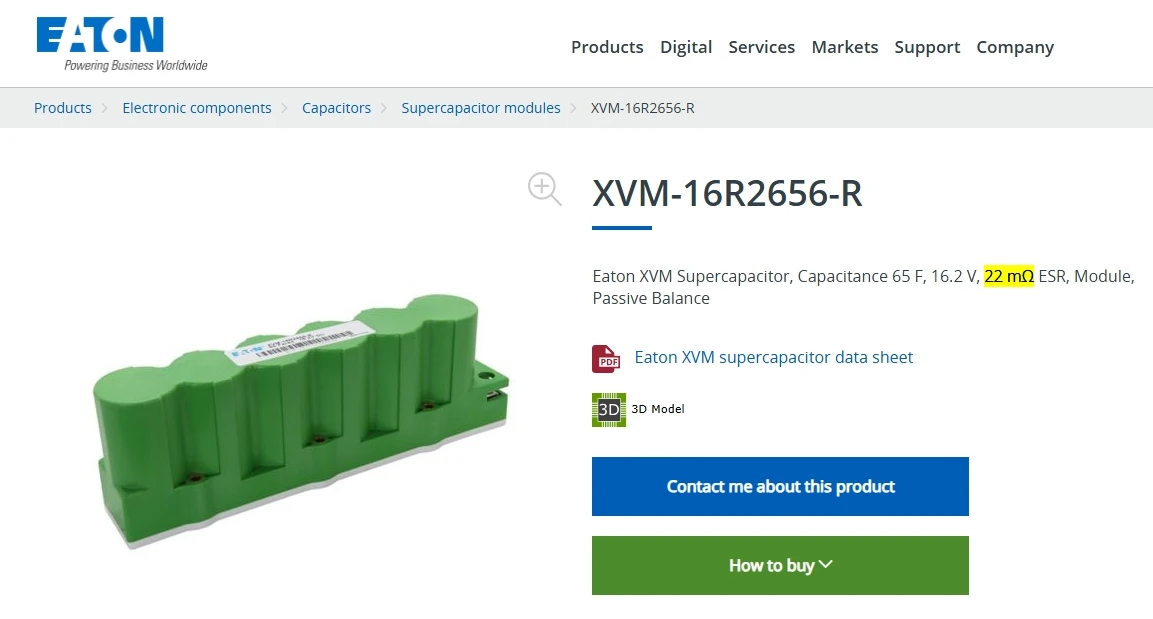Image resolution: width=1153 pixels, height=619 pixels.
Task: Open the Digital menu
Action: click(686, 47)
